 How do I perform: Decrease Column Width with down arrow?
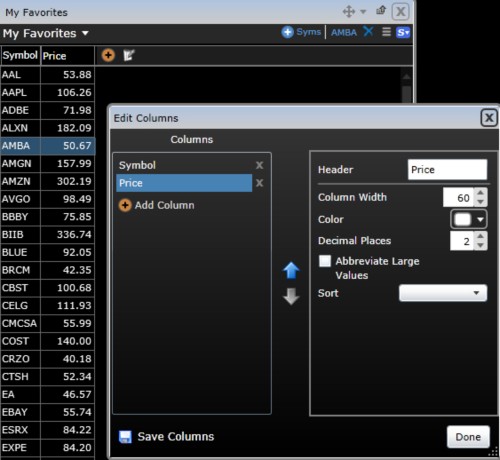(x=480, y=202)
